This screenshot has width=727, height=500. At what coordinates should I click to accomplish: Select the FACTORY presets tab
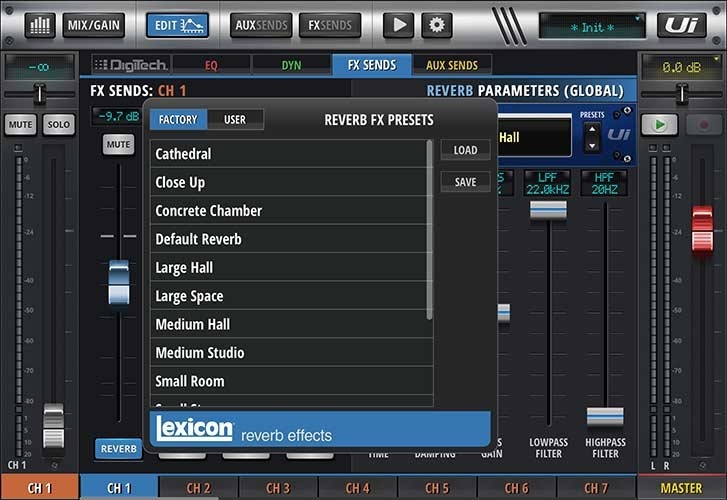click(178, 120)
